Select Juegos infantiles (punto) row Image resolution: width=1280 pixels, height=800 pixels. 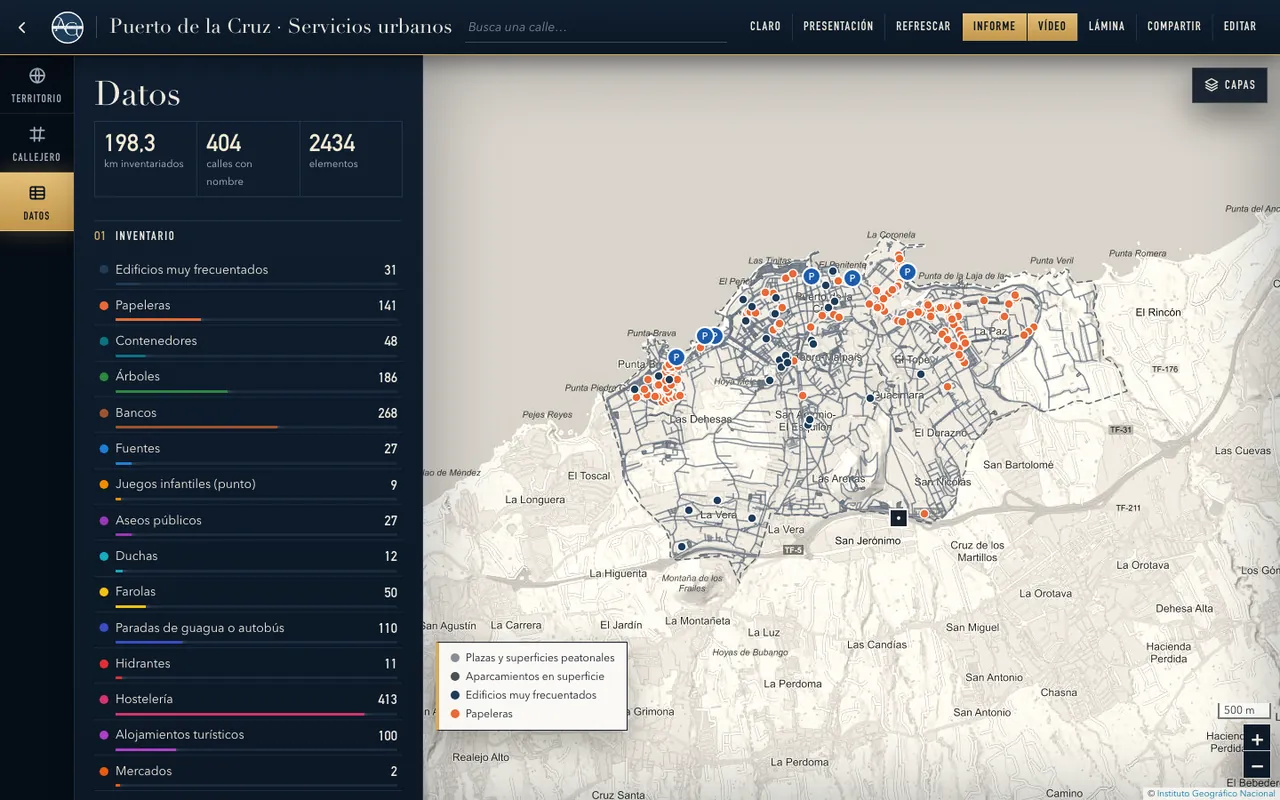click(248, 485)
